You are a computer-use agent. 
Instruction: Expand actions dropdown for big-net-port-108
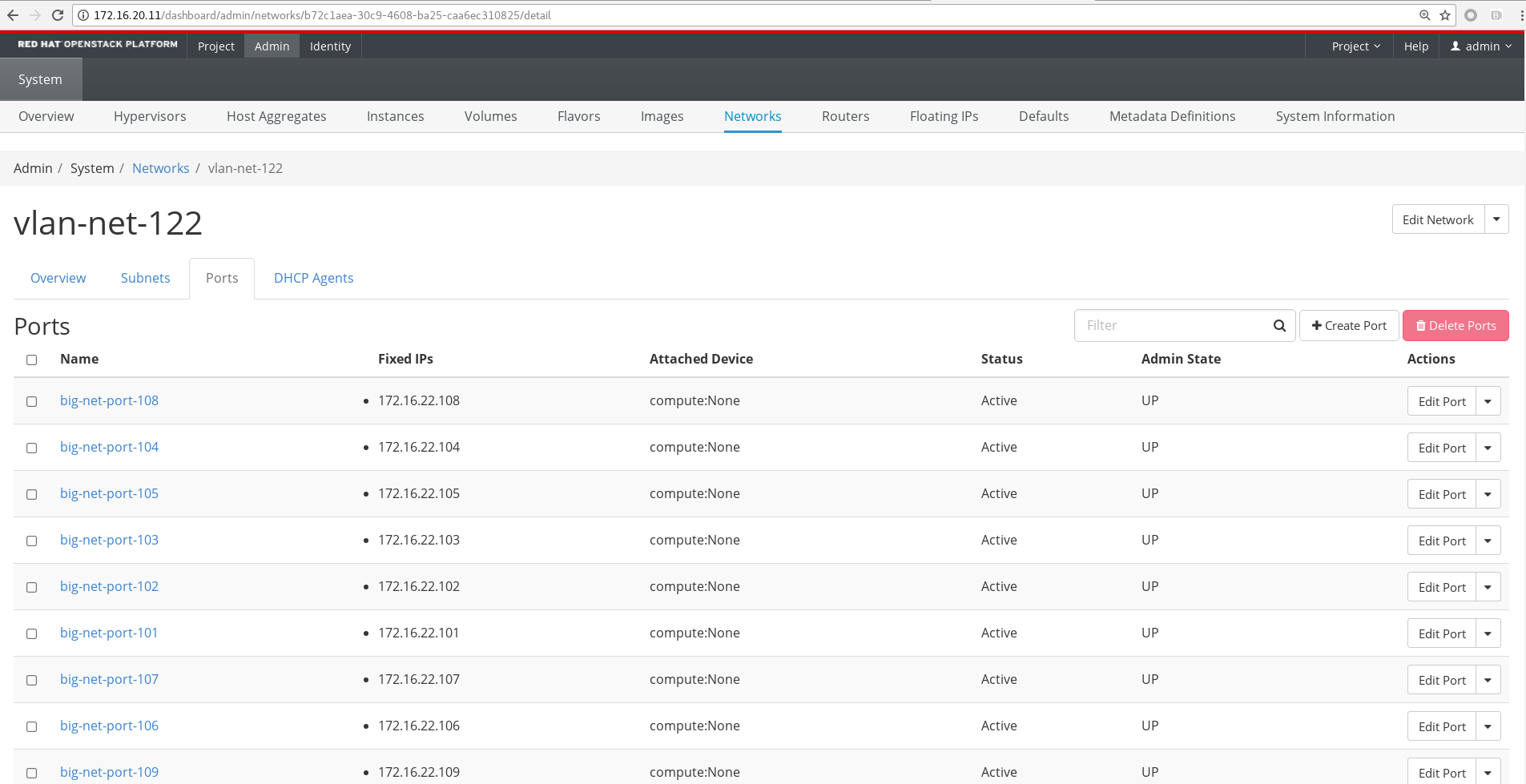(x=1488, y=401)
